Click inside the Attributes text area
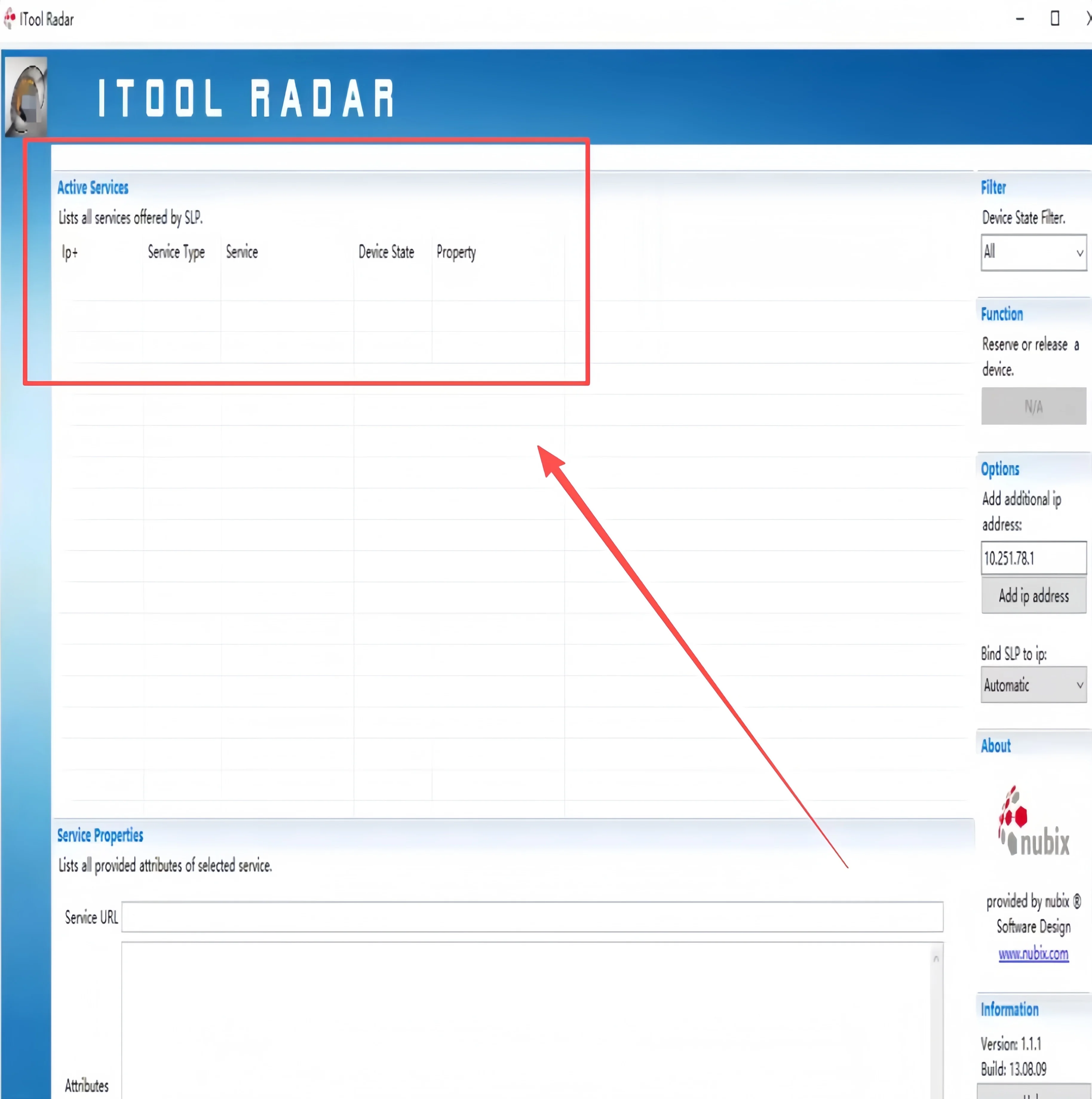The image size is (1092, 1099). 526,1020
